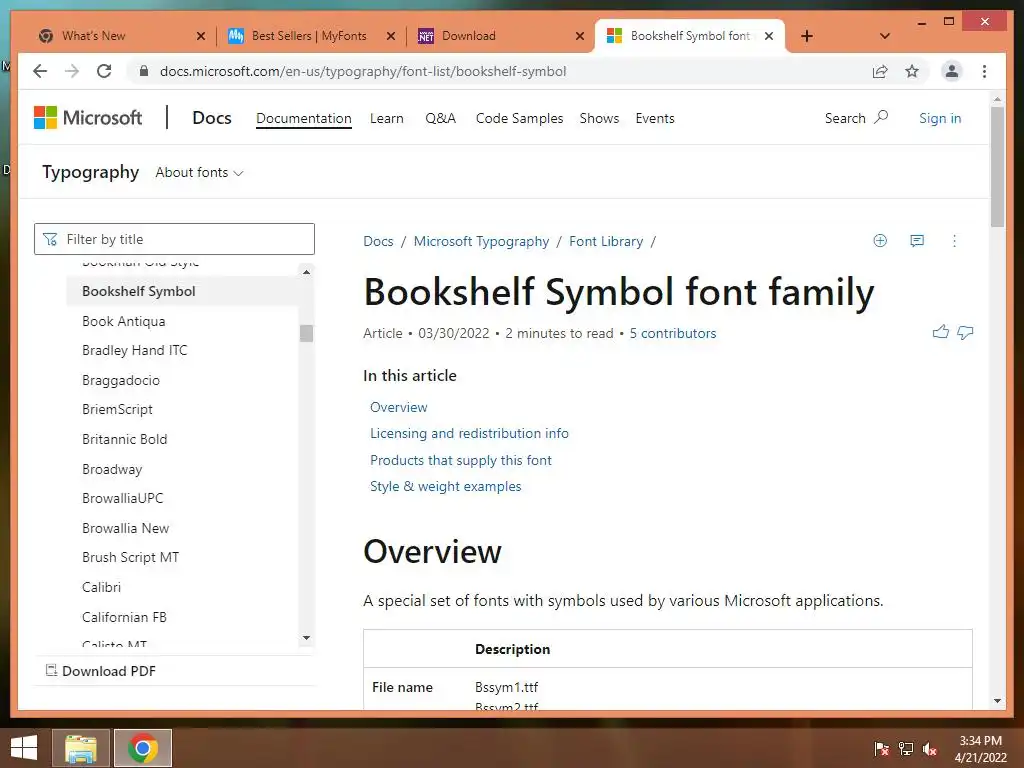Select Bradley Hand ITC in the sidebar

[135, 350]
